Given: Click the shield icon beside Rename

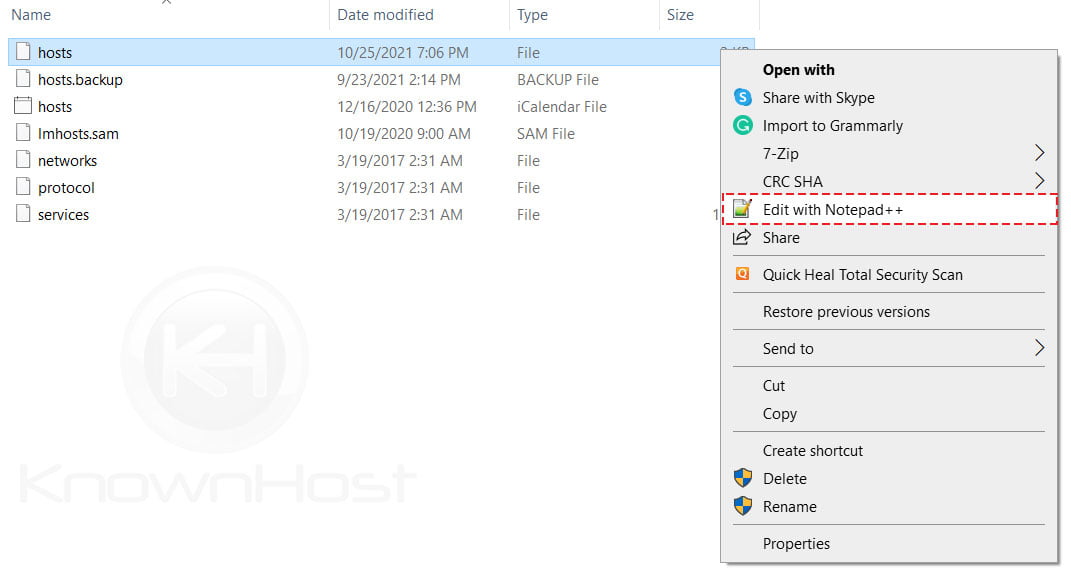Looking at the screenshot, I should 741,506.
